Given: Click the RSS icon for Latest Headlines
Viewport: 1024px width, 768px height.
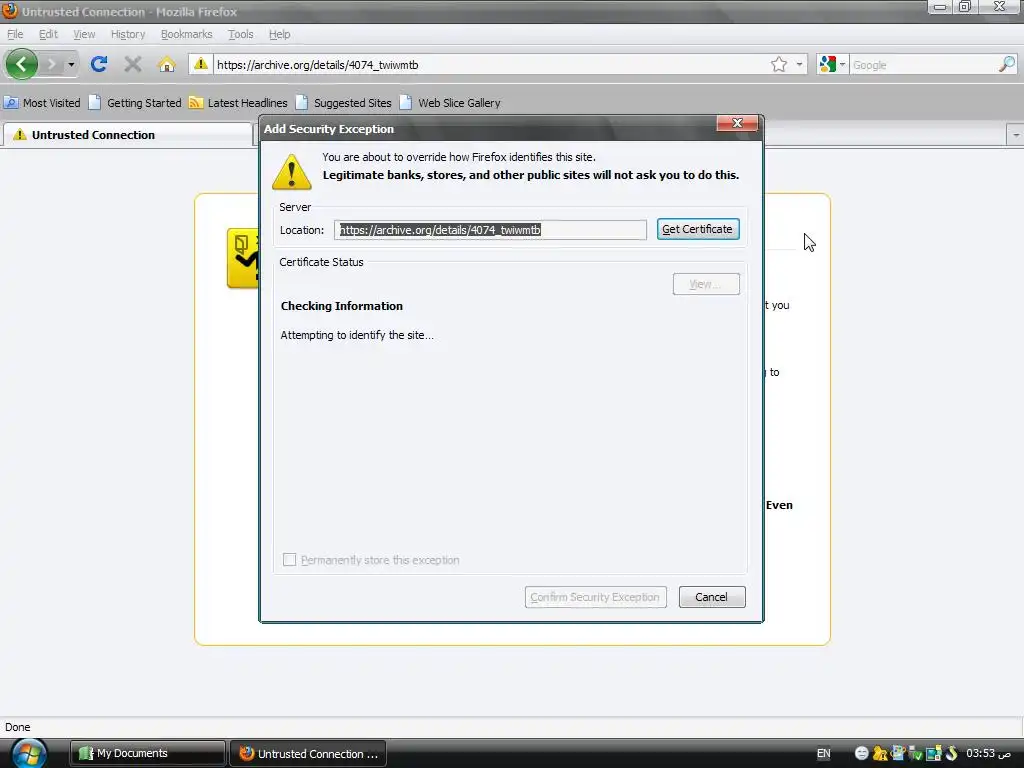Looking at the screenshot, I should tap(196, 103).
